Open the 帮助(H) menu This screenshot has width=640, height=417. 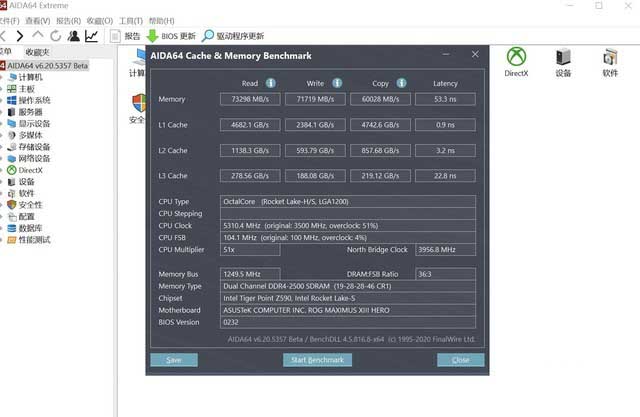click(160, 20)
